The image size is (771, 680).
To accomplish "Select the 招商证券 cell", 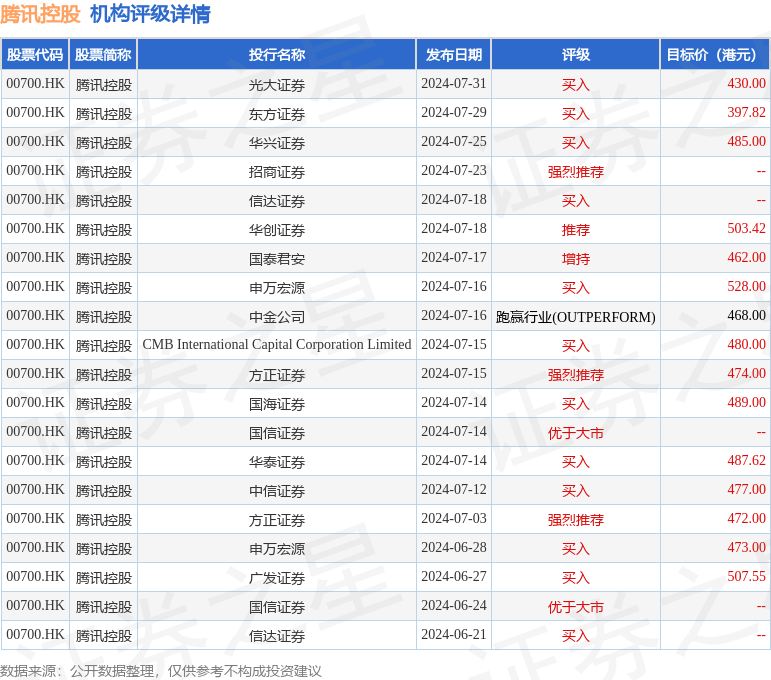I will click(277, 172).
